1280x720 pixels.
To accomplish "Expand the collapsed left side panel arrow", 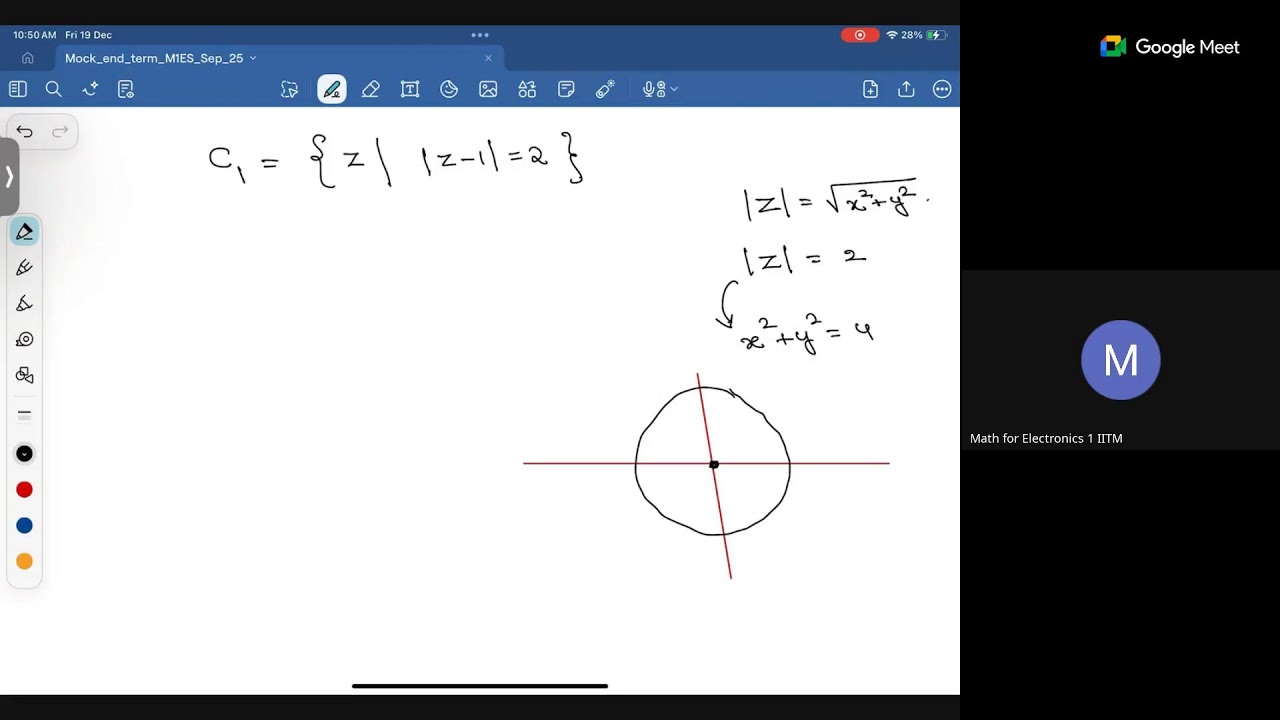I will (x=9, y=177).
